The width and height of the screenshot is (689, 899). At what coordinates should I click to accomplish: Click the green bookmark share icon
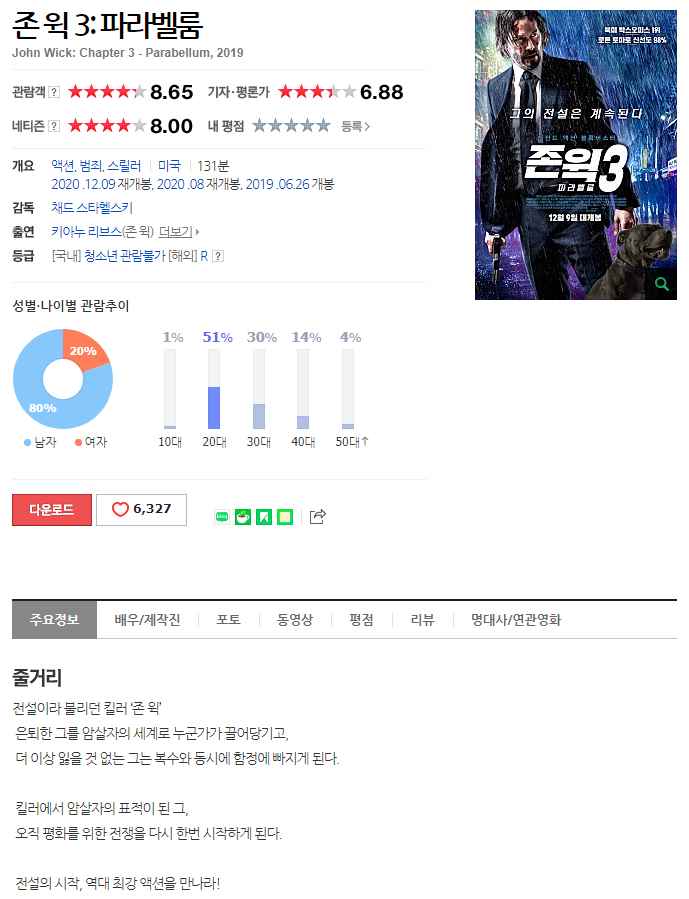click(264, 517)
